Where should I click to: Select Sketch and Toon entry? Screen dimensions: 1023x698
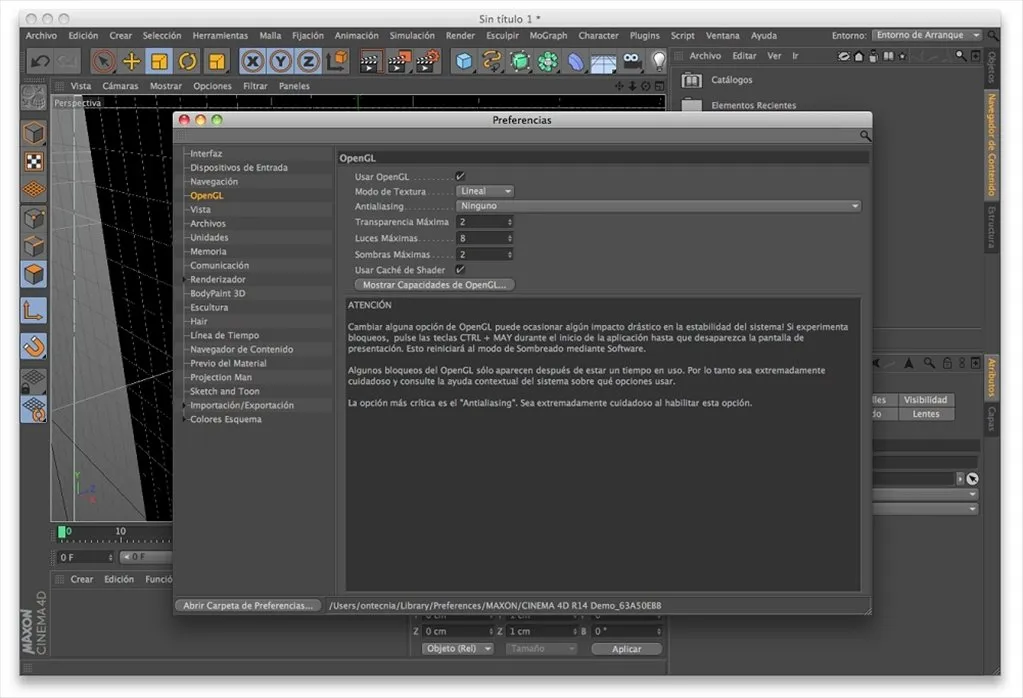pyautogui.click(x=224, y=391)
